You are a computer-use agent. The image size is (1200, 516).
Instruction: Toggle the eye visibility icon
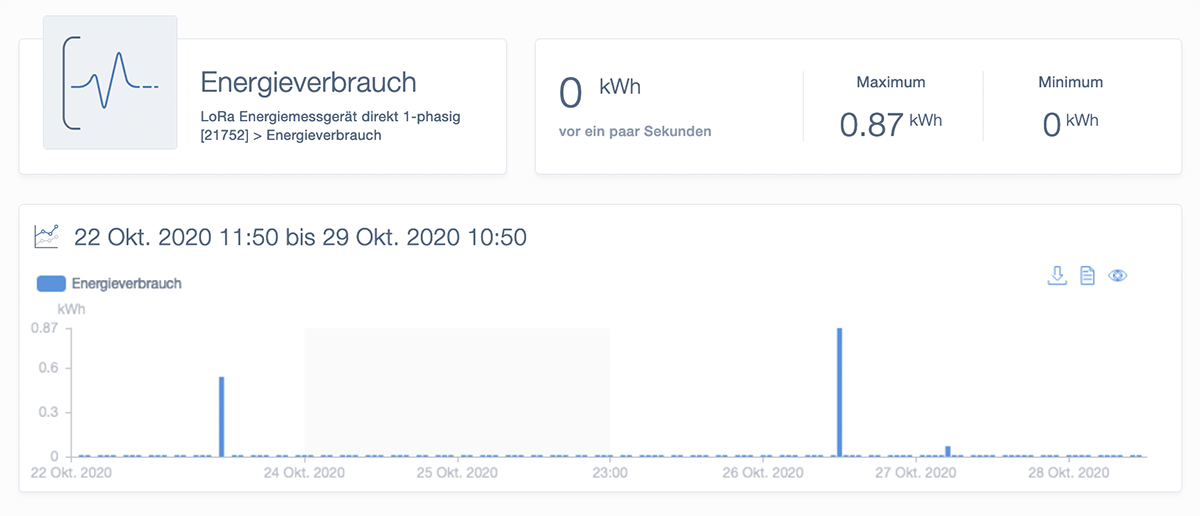coord(1118,276)
